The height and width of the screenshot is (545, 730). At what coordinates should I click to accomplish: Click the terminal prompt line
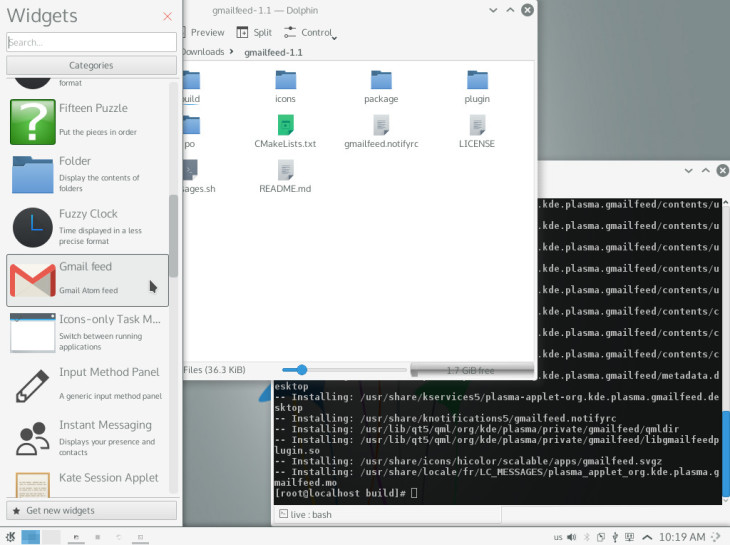click(x=345, y=493)
